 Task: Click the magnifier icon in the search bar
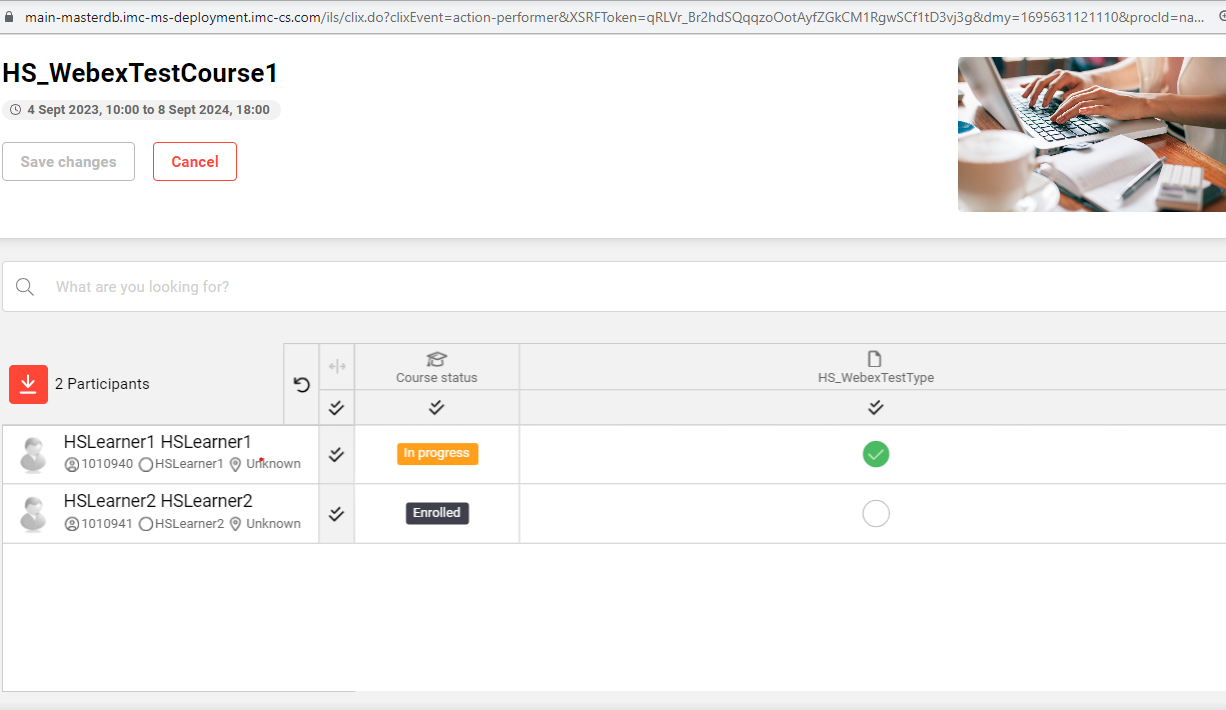[25, 287]
